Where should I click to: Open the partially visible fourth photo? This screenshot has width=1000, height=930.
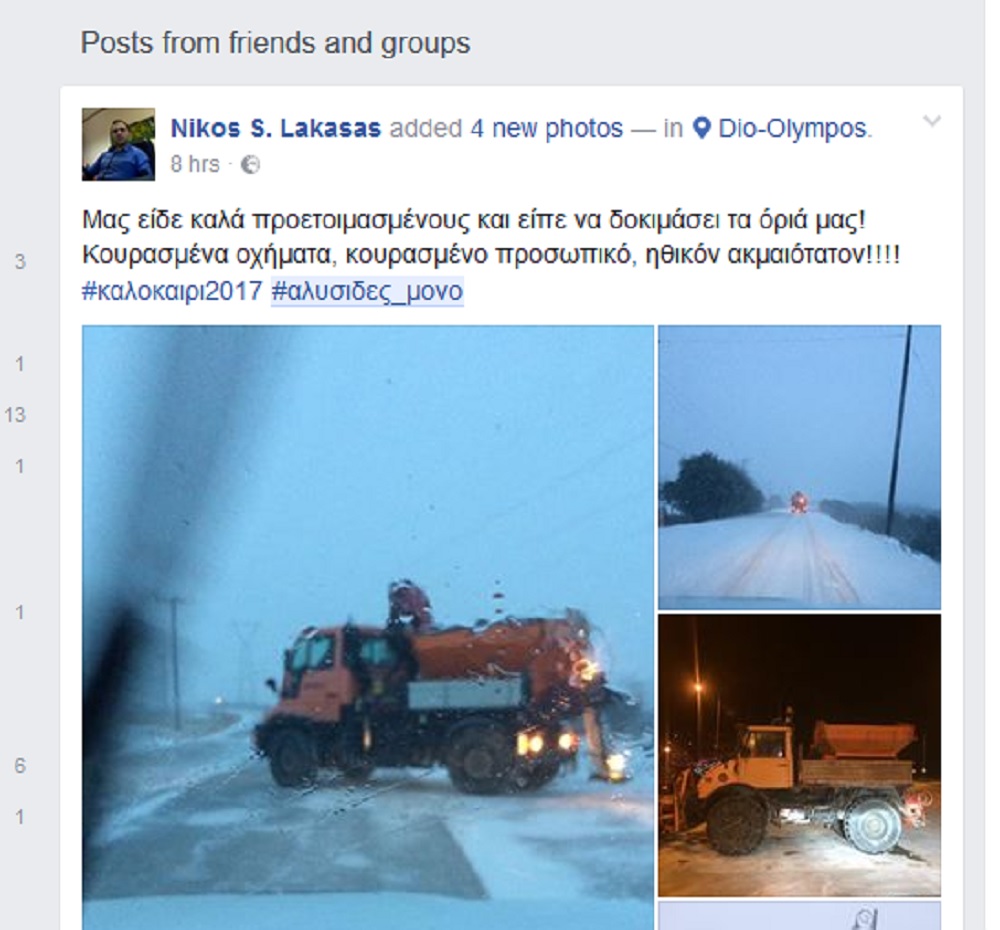tap(799, 915)
